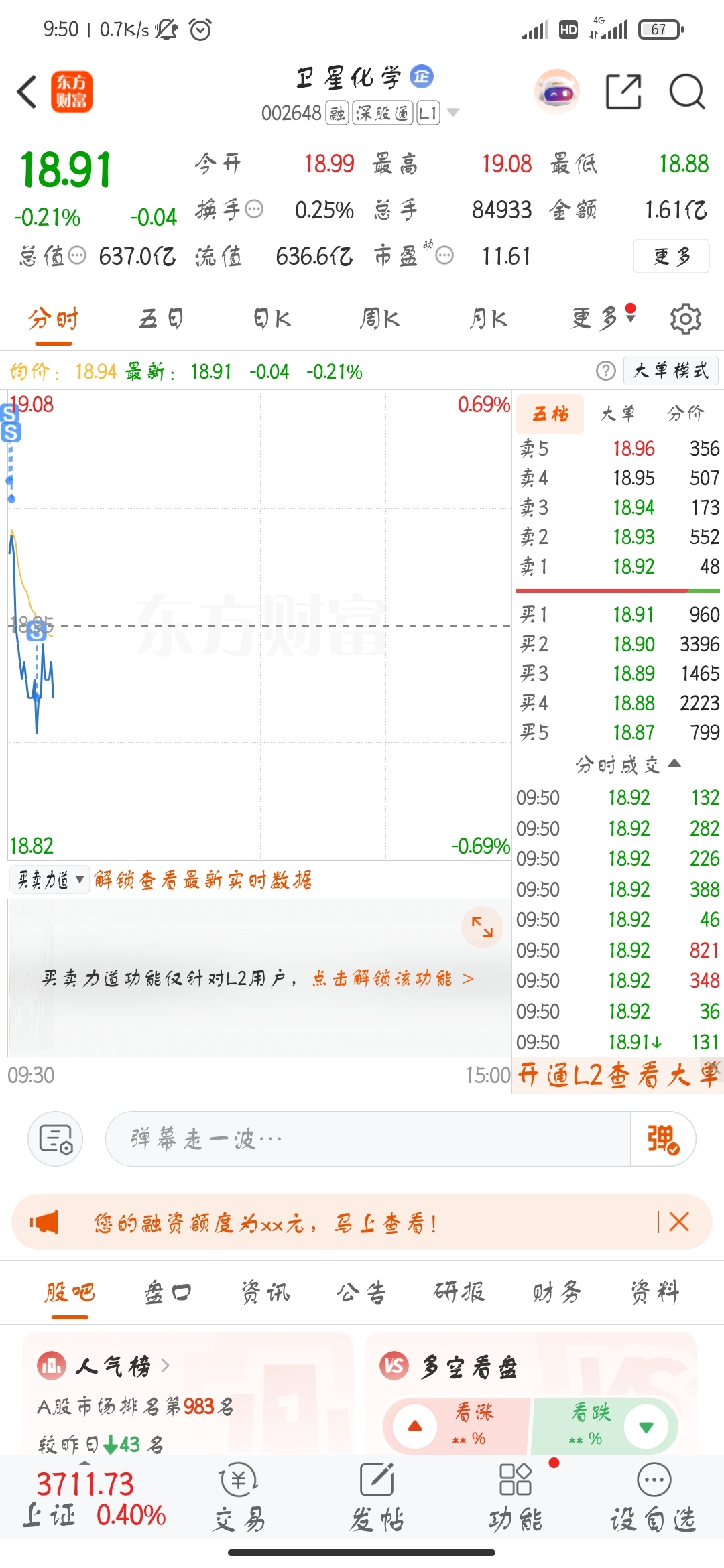Tap 卖1 row price 18.92
Screen dimensions: 724x1568
coord(633,566)
